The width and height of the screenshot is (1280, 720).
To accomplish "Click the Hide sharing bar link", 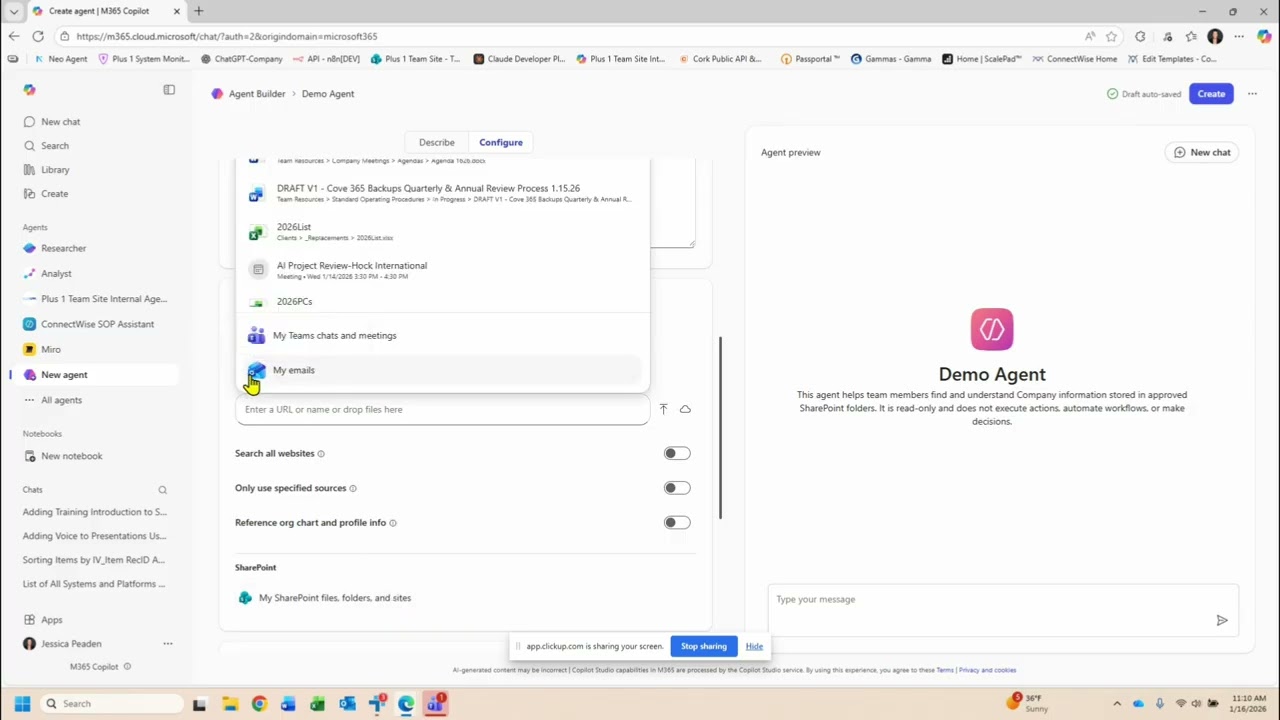I will [754, 646].
